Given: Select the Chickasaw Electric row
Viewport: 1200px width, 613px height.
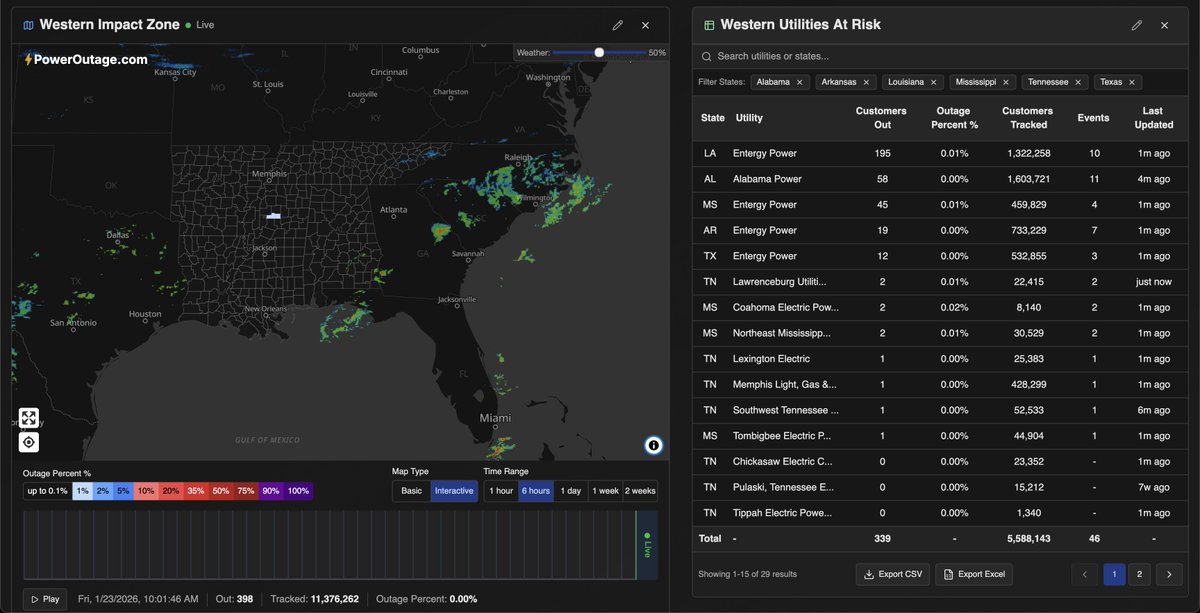Looking at the screenshot, I should (x=939, y=461).
